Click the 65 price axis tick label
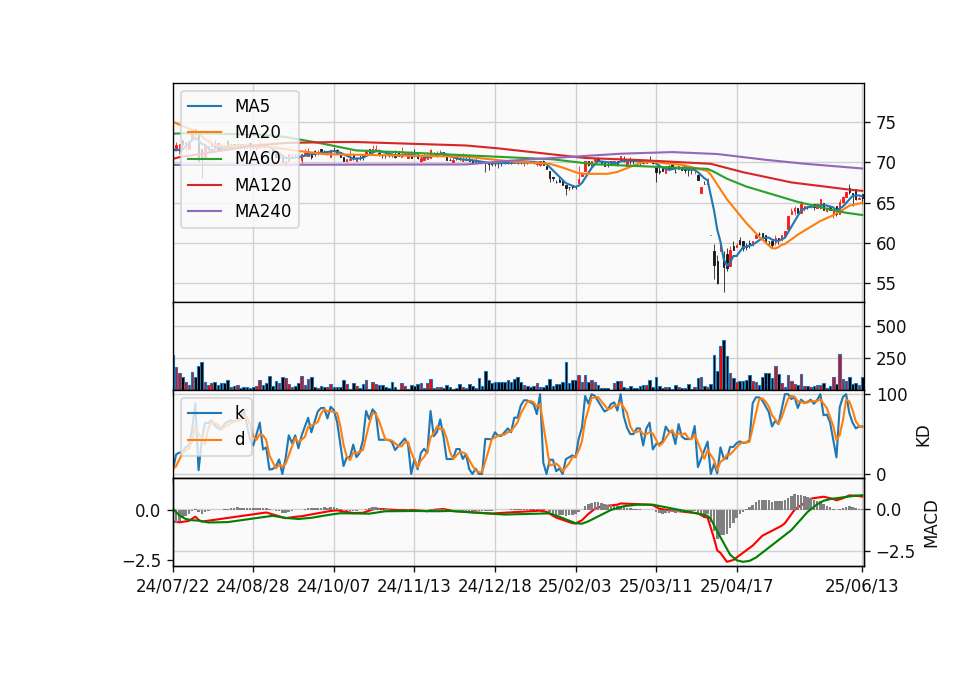This screenshot has height=690, width=960. point(885,204)
